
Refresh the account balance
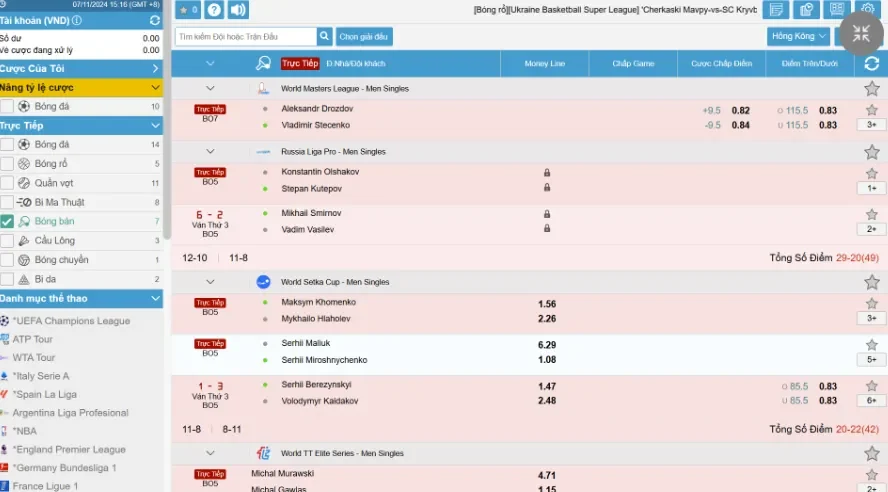click(x=154, y=20)
